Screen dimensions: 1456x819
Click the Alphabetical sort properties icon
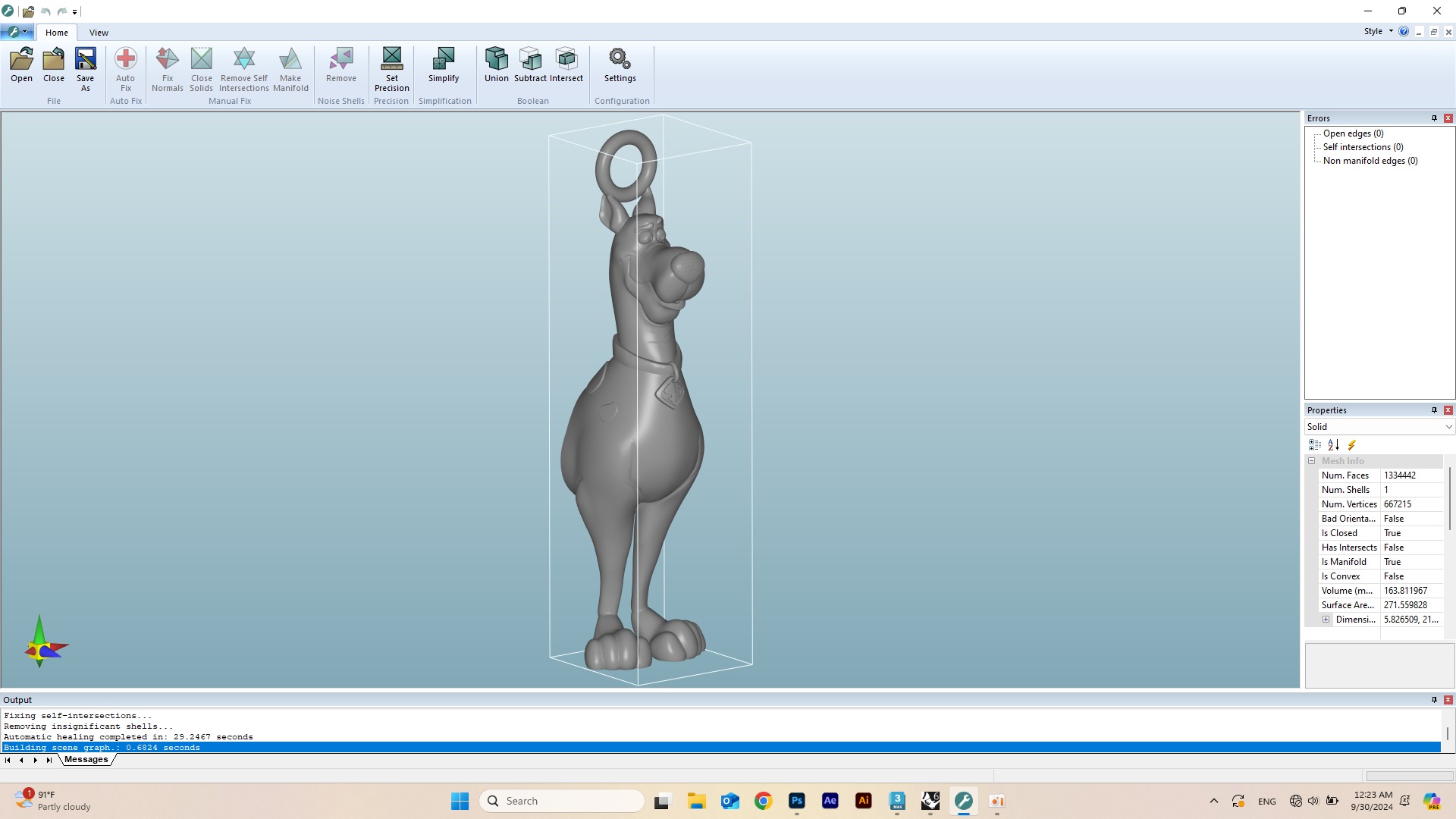point(1333,445)
